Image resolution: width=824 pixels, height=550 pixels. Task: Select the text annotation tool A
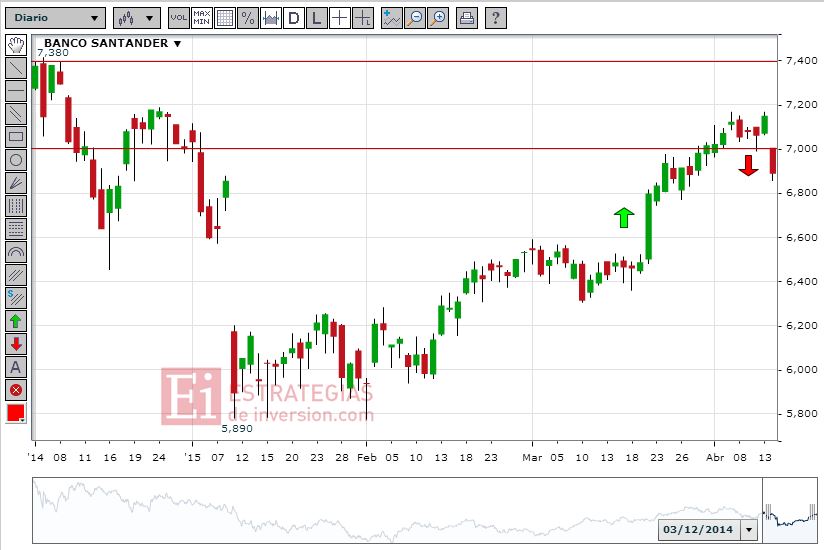[16, 367]
